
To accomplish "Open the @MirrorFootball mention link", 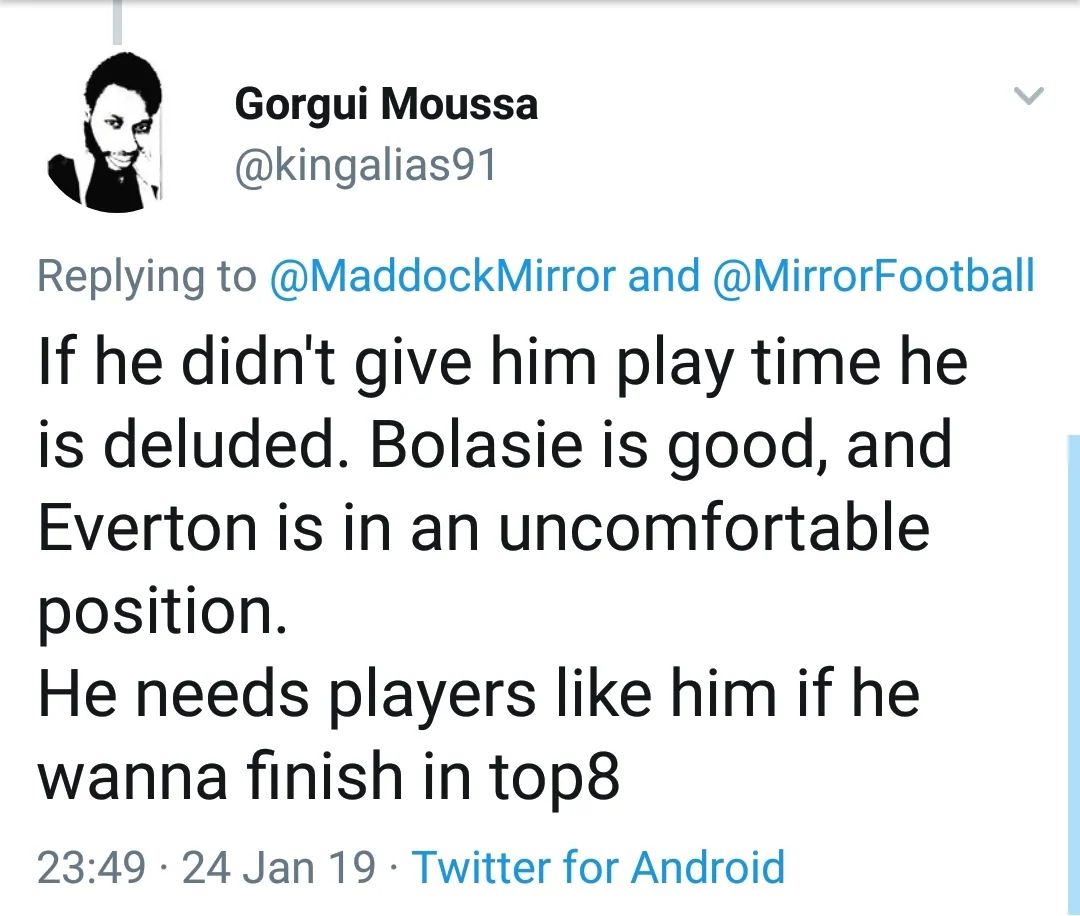I will coord(872,277).
